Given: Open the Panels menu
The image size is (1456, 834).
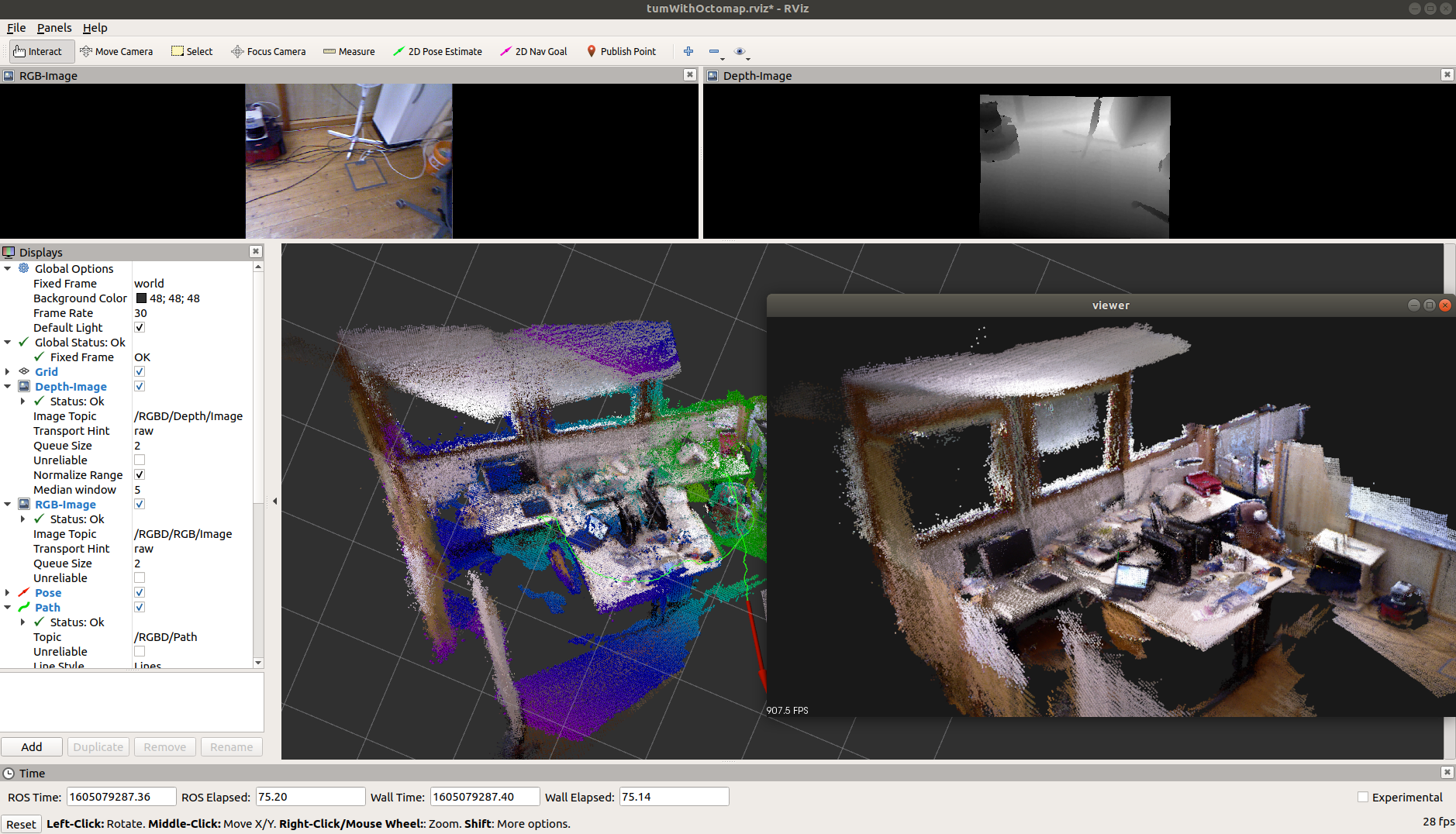Looking at the screenshot, I should (x=54, y=28).
